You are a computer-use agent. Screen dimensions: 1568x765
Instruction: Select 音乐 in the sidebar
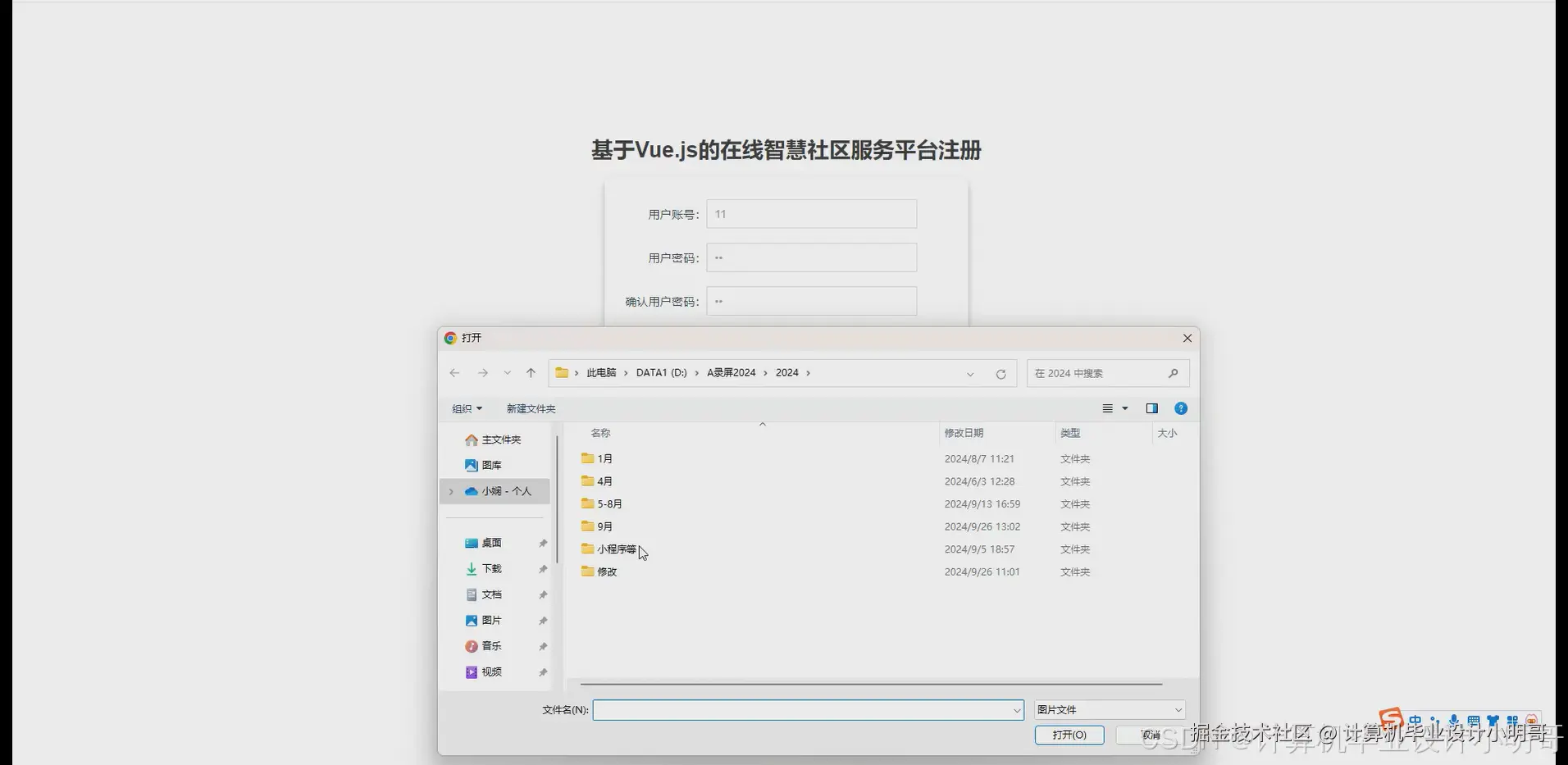coord(490,645)
